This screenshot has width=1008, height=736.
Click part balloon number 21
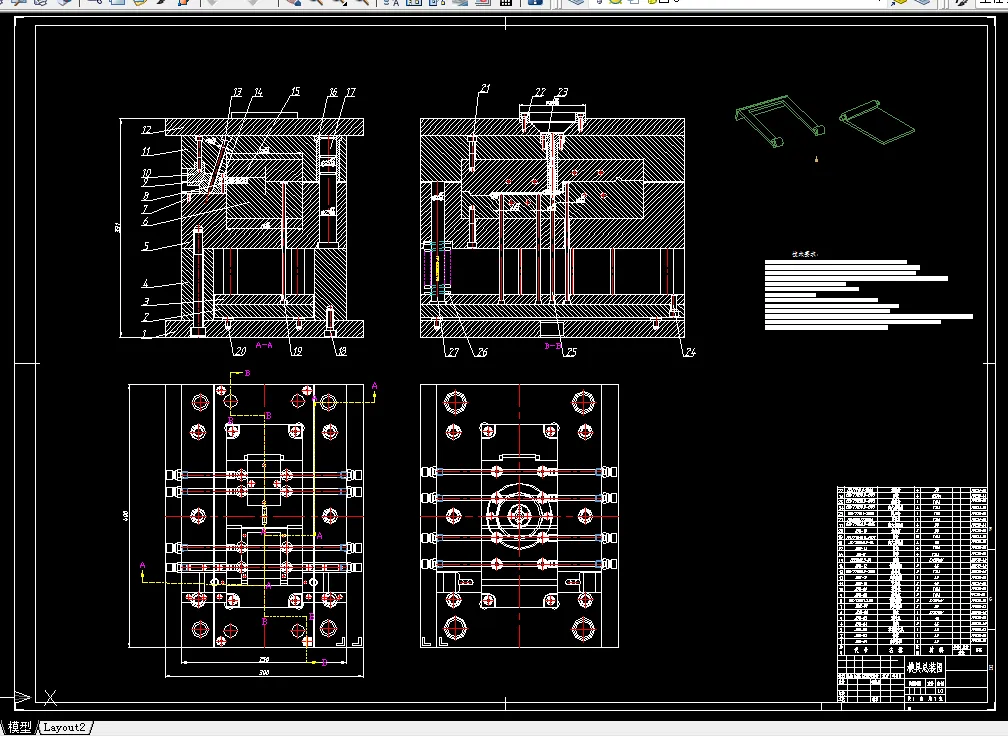485,88
